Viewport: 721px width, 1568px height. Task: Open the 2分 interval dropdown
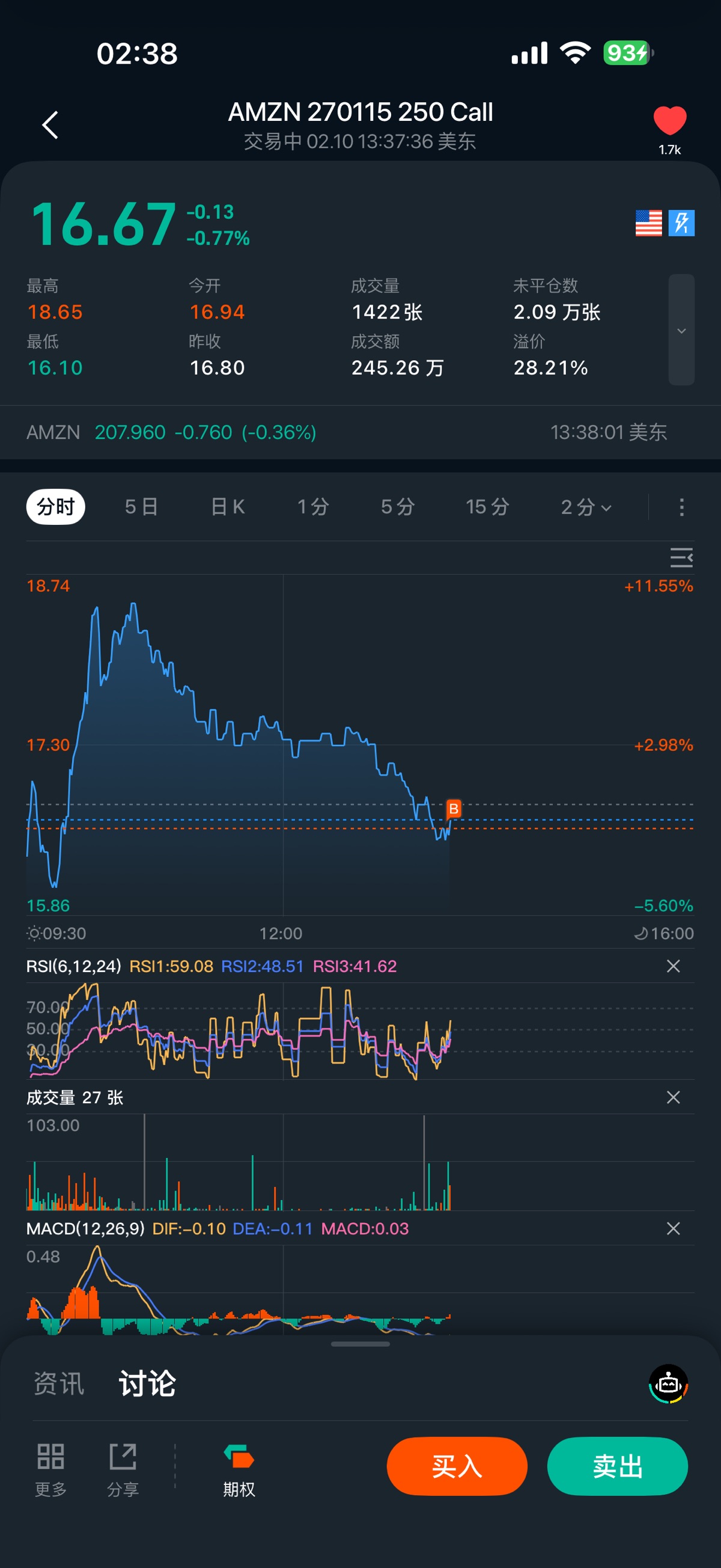click(585, 507)
